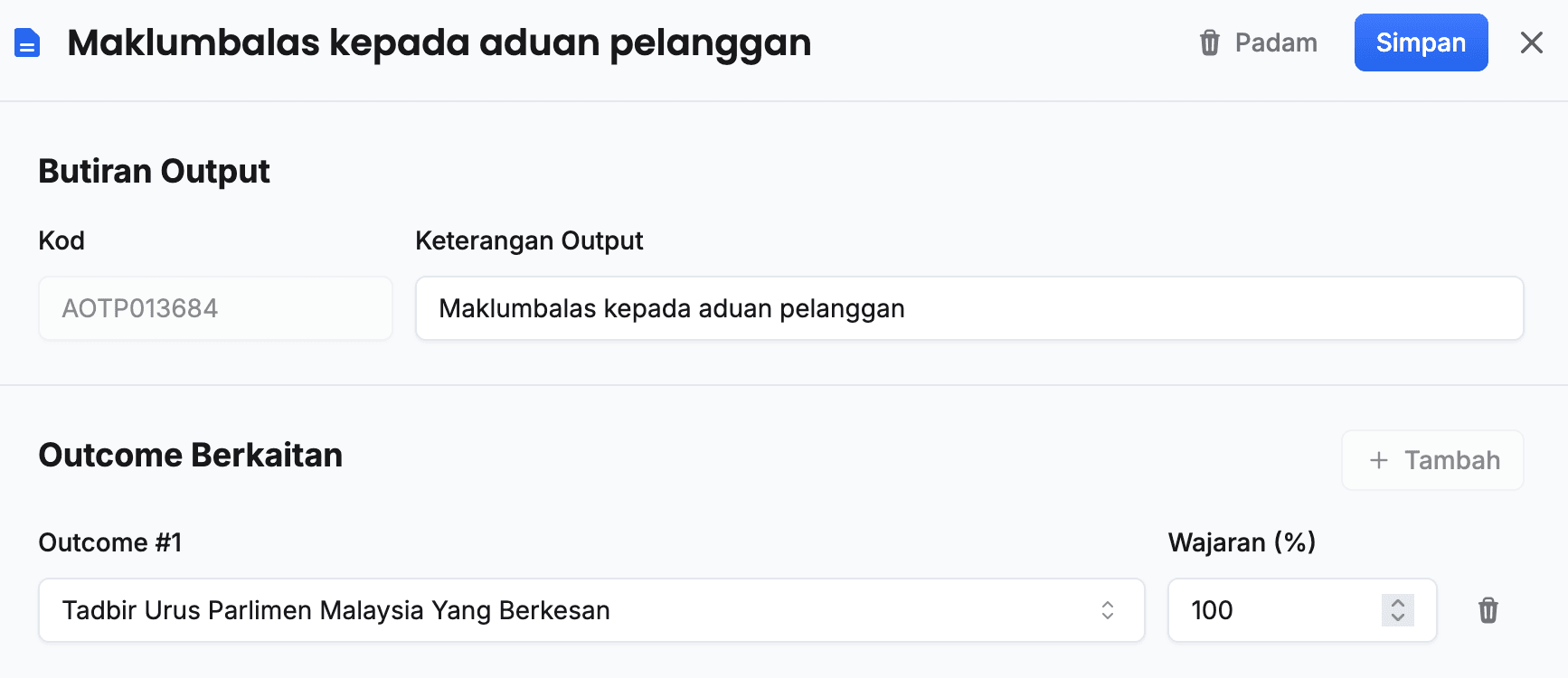Increase Wajaran value with up arrow
The height and width of the screenshot is (678, 1568).
pos(1397,603)
